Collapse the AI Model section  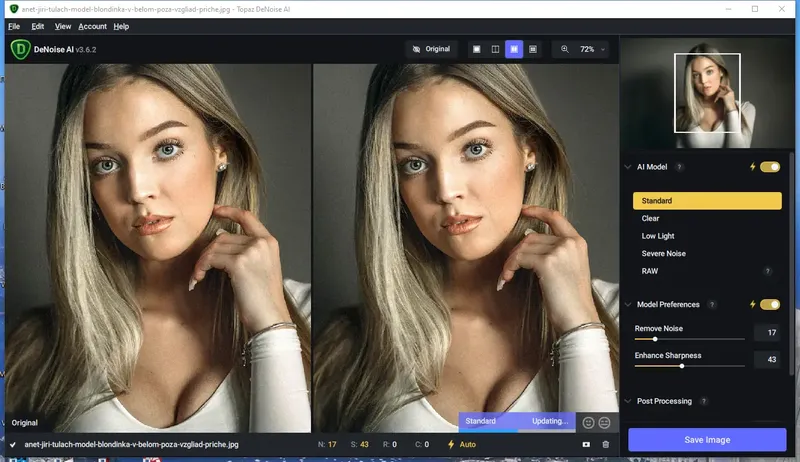[x=628, y=167]
